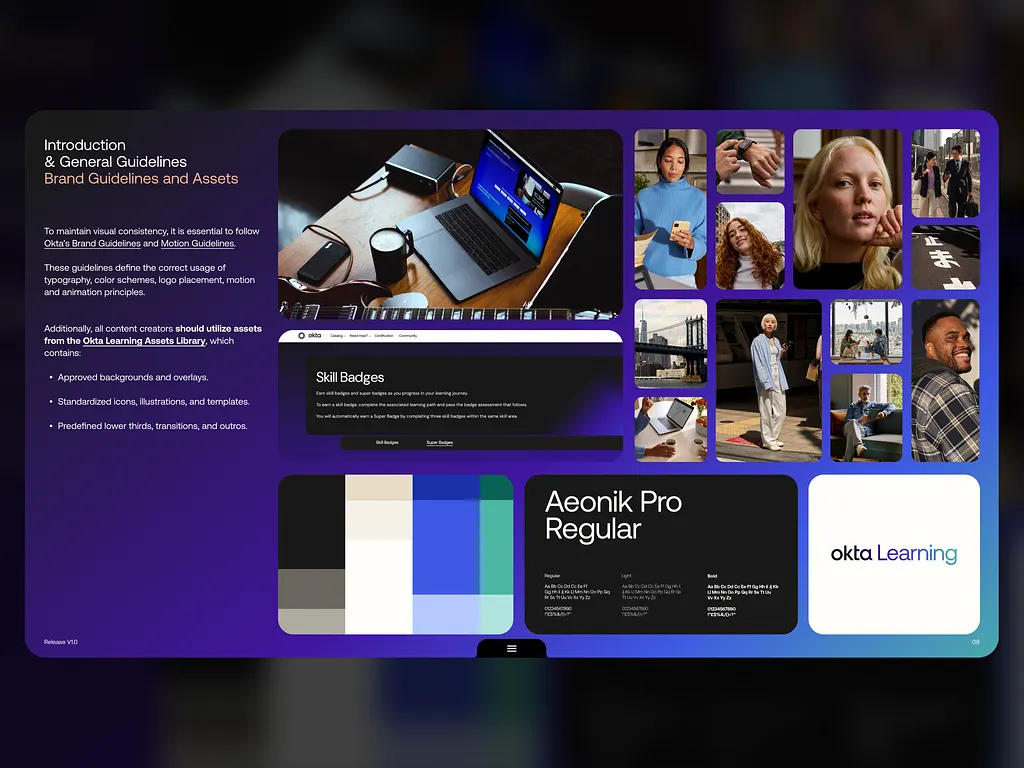
Task: Select the bridge and skyline photo
Action: pyautogui.click(x=670, y=344)
